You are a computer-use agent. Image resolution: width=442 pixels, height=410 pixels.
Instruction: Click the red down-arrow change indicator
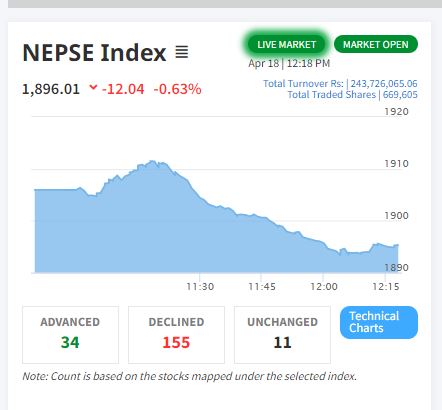tap(93, 87)
